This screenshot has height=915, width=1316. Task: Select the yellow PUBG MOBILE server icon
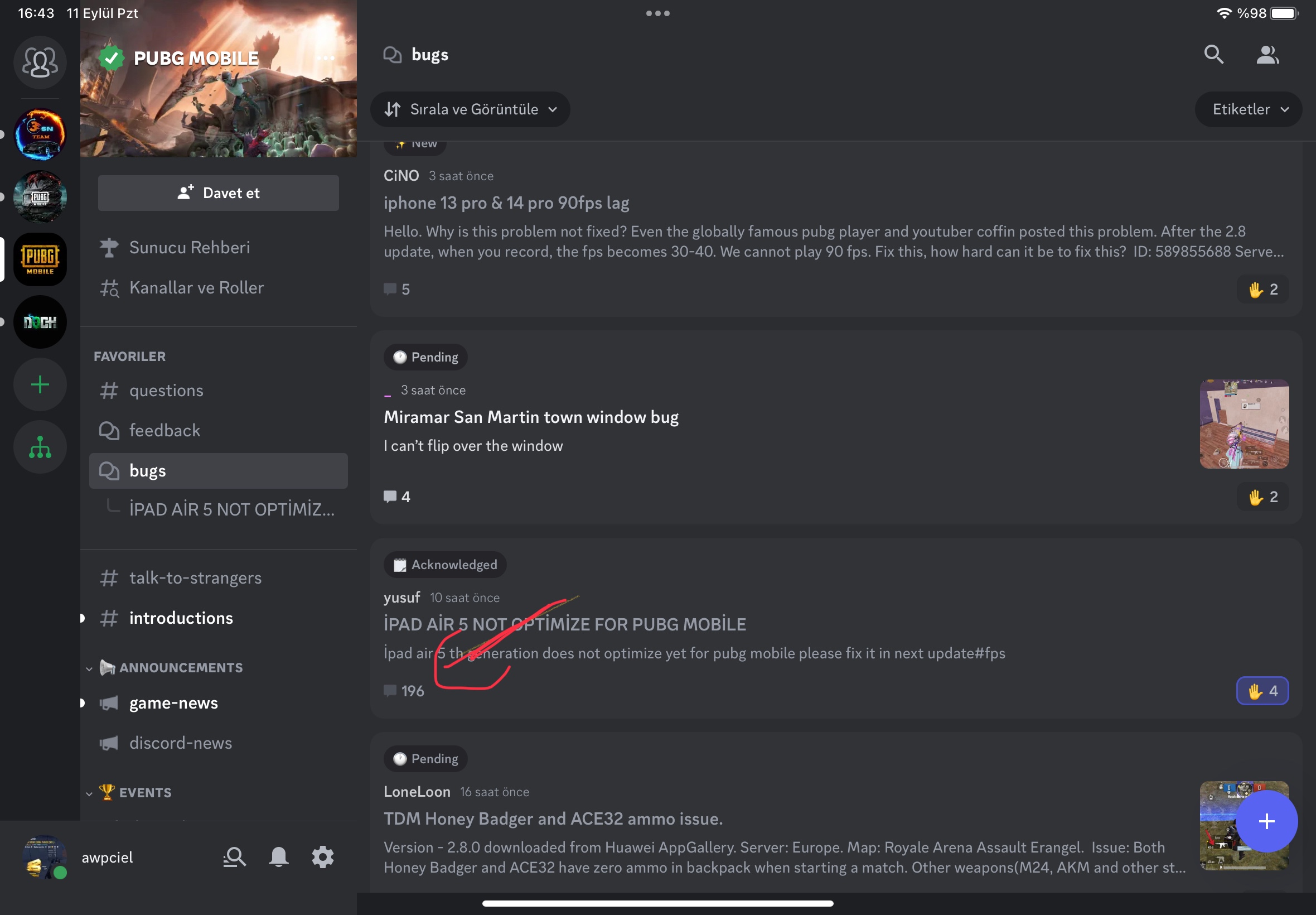[40, 259]
